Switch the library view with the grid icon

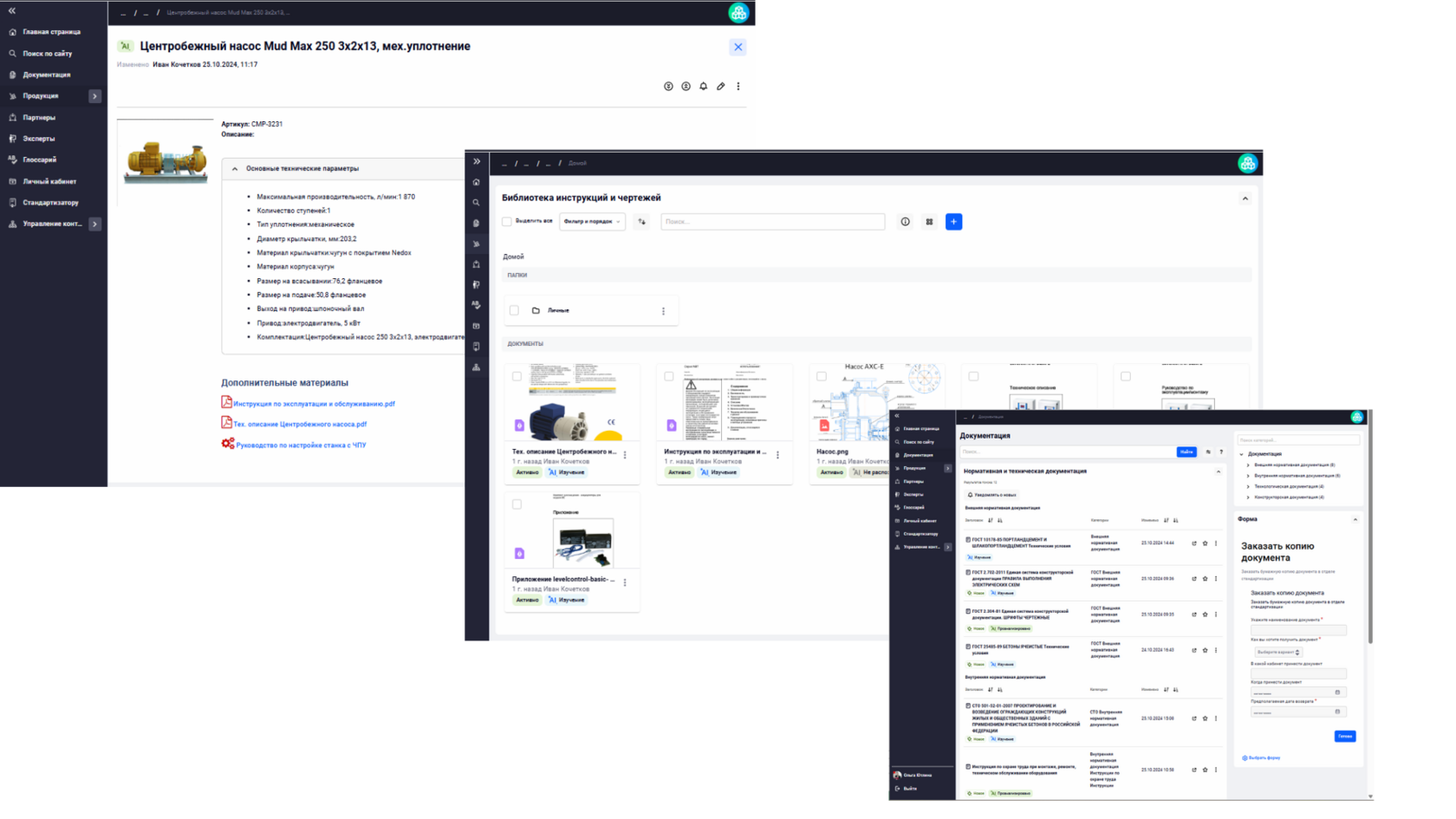point(929,222)
